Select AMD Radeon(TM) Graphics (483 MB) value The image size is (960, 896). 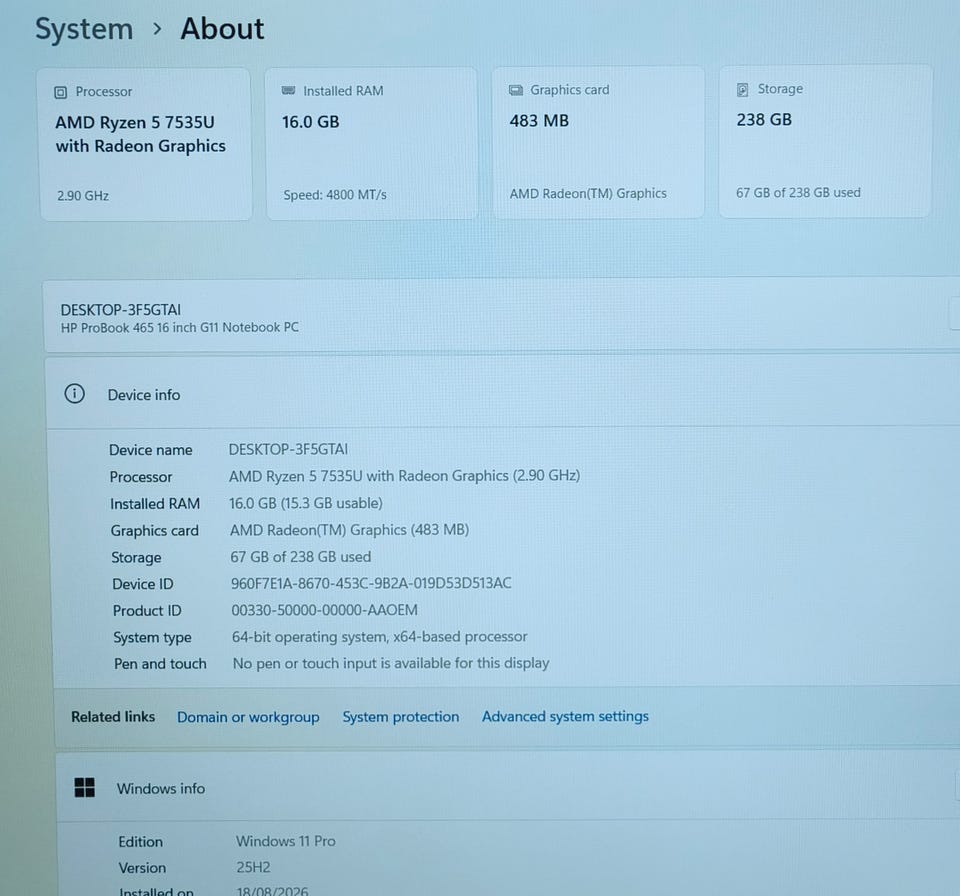(350, 530)
